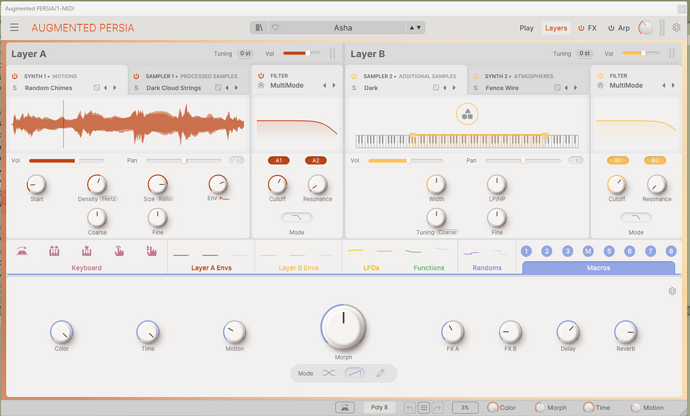Viewport: 690px width, 416px height.
Task: Click the Layer A filter type icon beside MultiMode
Action: click(261, 85)
